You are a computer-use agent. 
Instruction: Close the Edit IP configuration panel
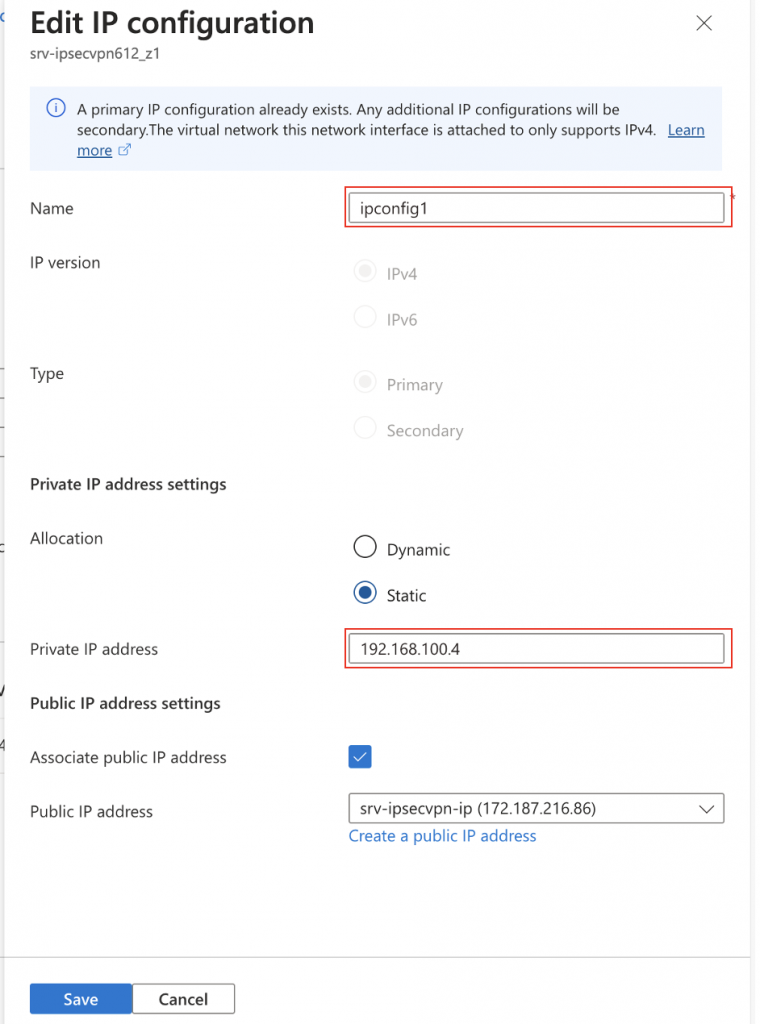click(703, 24)
